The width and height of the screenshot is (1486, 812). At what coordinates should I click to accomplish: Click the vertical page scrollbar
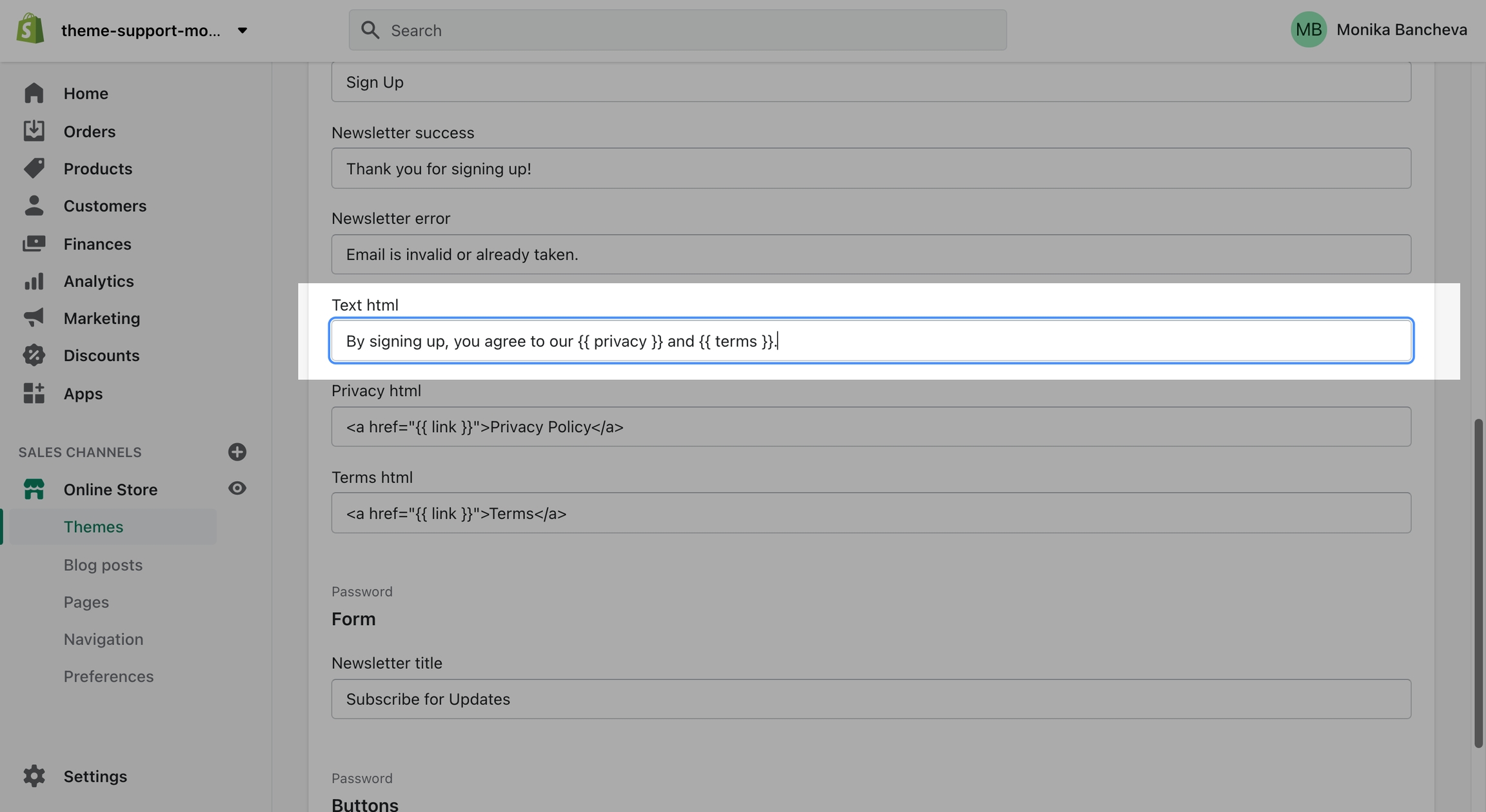point(1478,583)
